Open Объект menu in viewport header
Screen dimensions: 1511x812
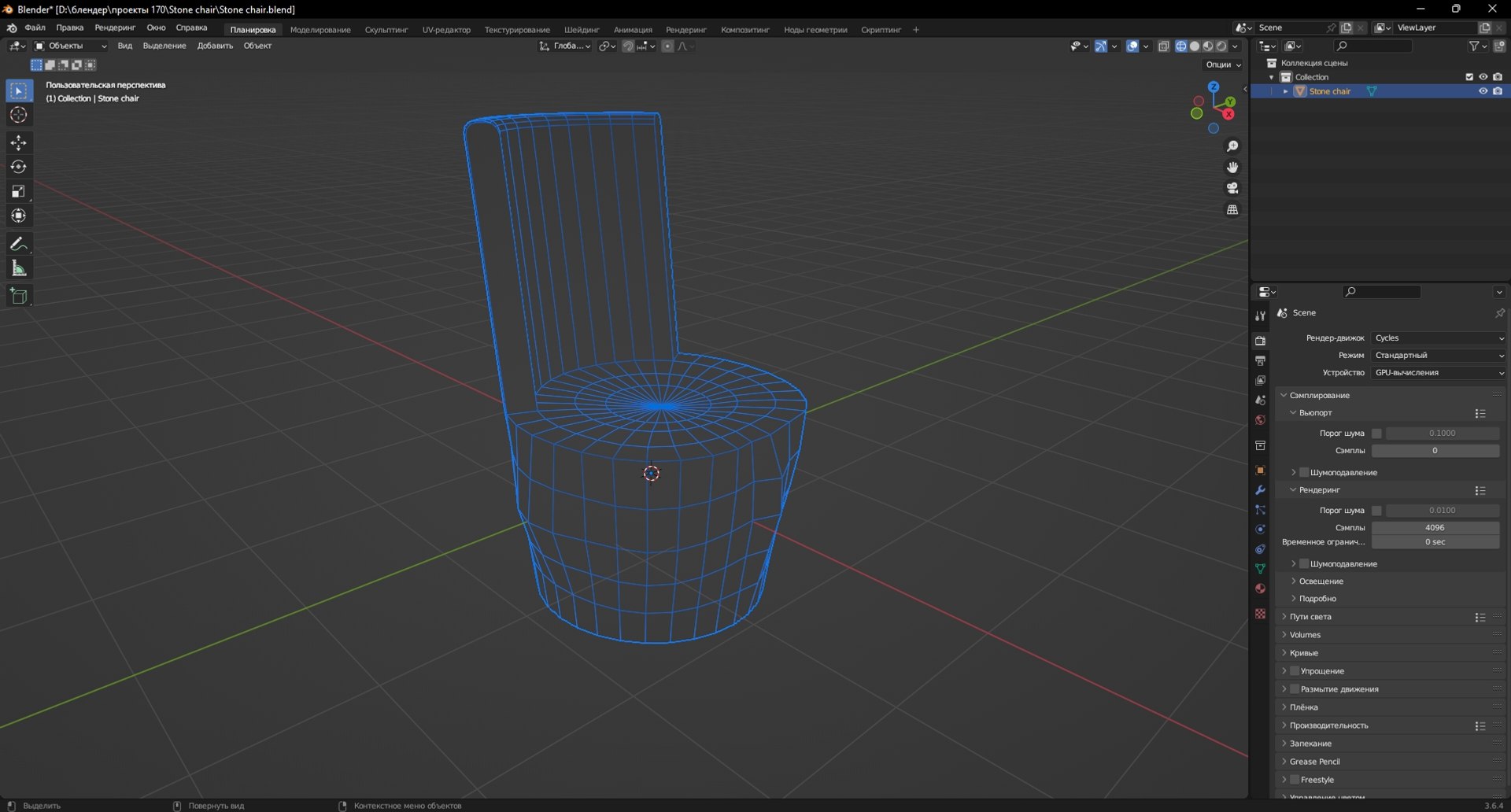[x=257, y=46]
